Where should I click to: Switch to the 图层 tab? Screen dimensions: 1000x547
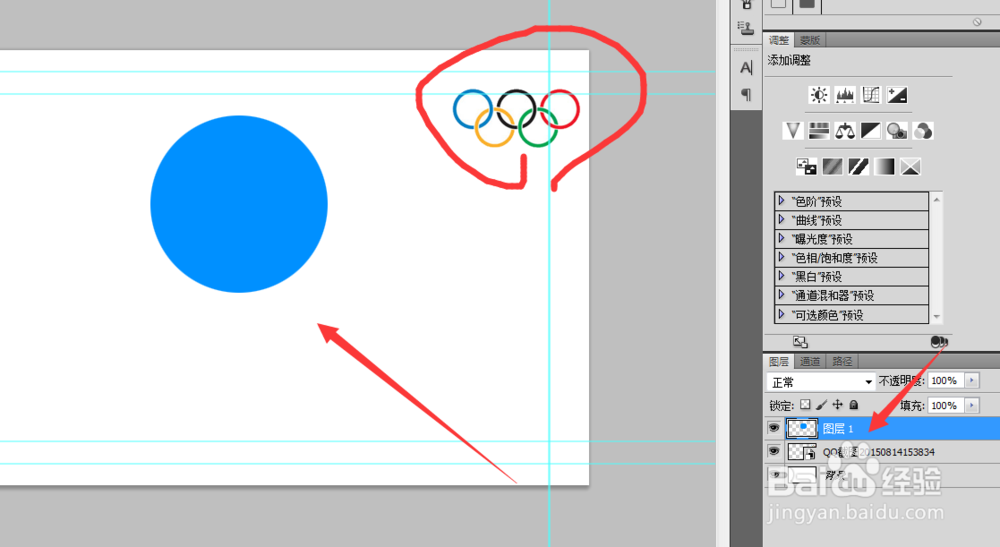pyautogui.click(x=779, y=361)
